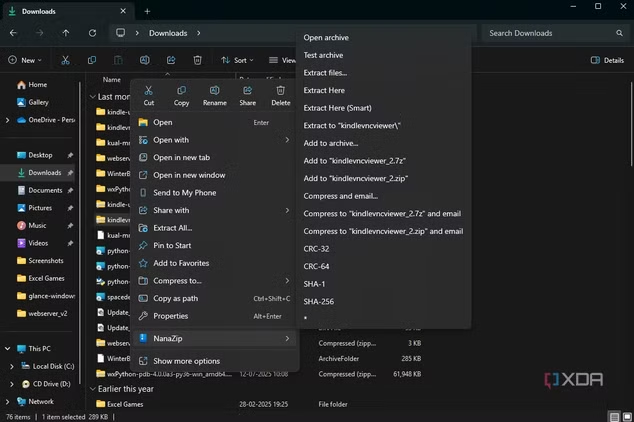Open Home in the sidebar
634x422 pixels.
pyautogui.click(x=38, y=85)
